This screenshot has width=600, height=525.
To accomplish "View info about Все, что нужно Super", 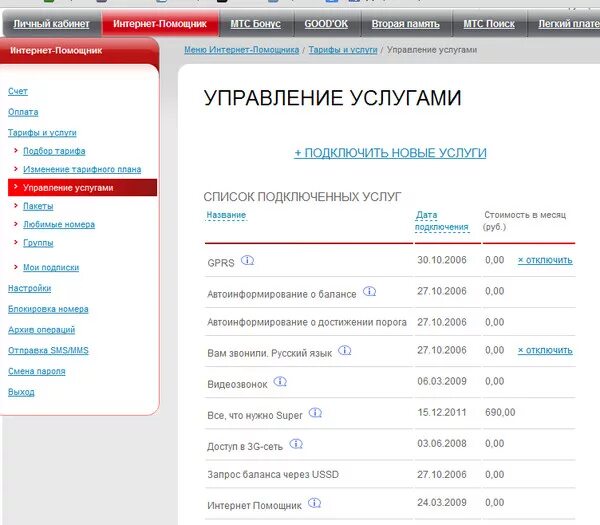I will [315, 412].
